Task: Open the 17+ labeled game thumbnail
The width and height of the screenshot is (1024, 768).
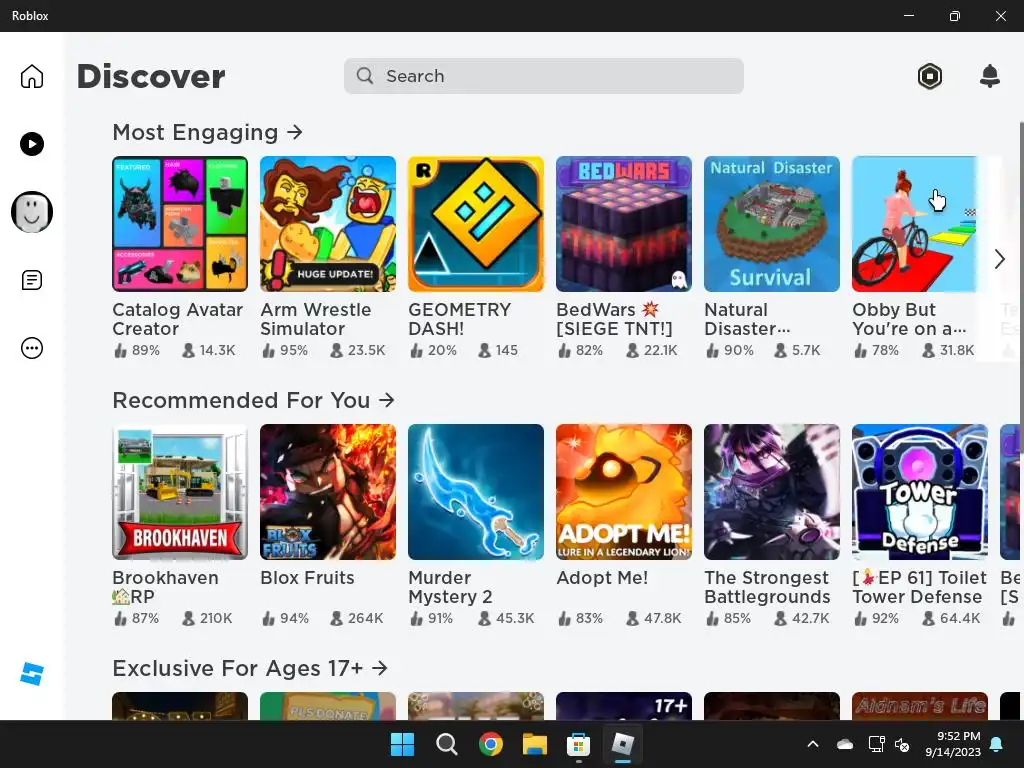Action: point(624,706)
